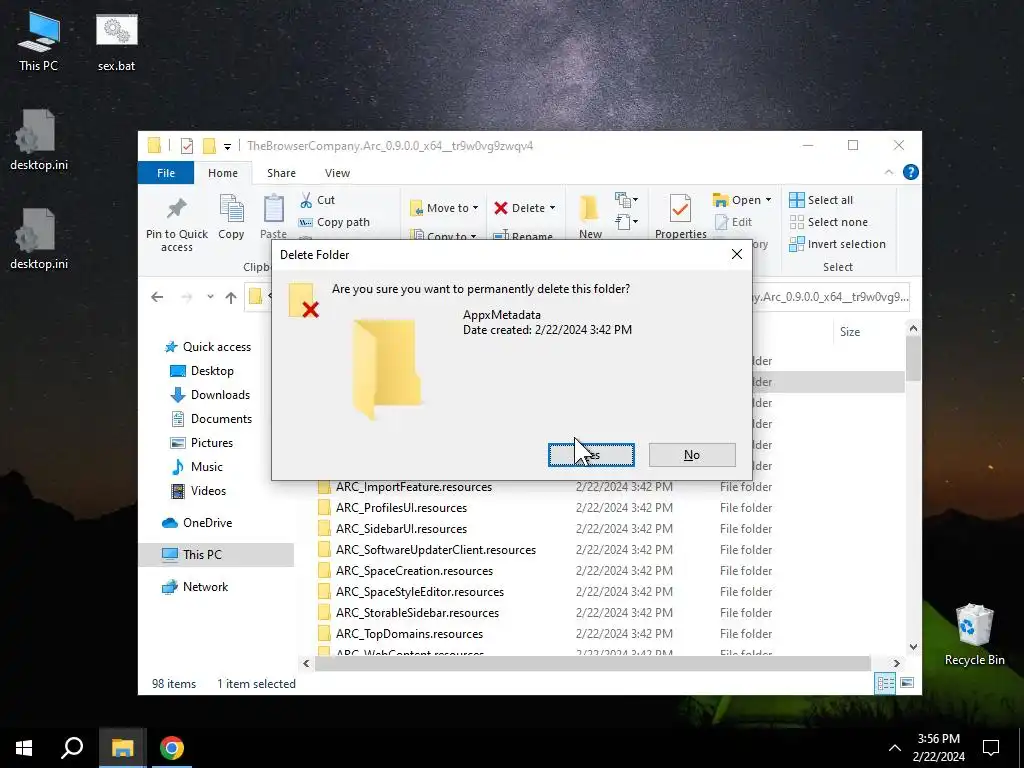Click the Edit ribbon command
Screen dimensions: 1024x768
(733, 222)
